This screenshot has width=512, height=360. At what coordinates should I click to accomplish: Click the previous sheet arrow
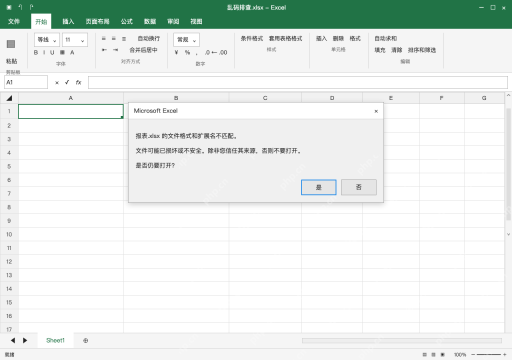13,340
